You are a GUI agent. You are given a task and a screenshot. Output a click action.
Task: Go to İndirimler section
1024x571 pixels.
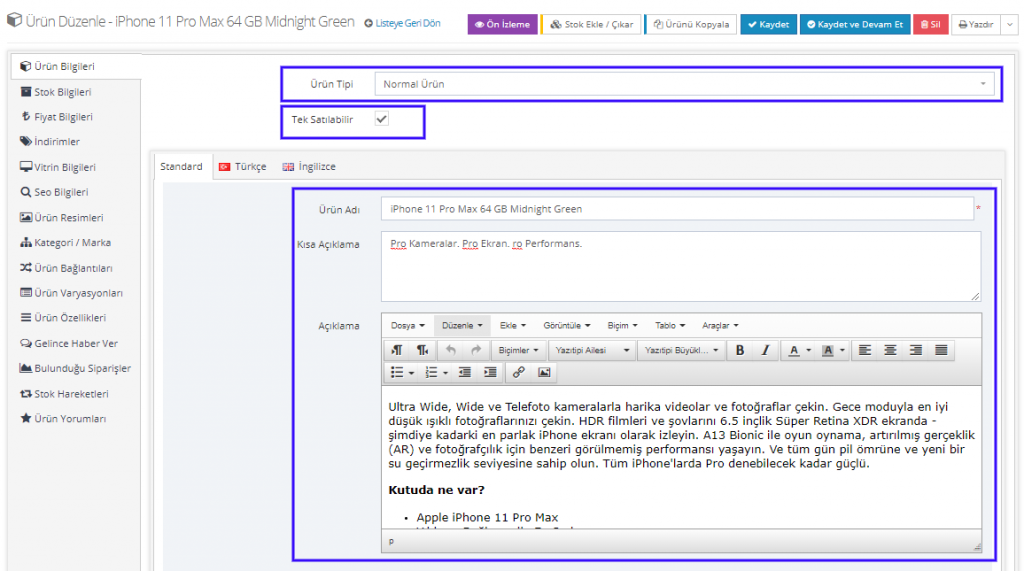(x=57, y=142)
